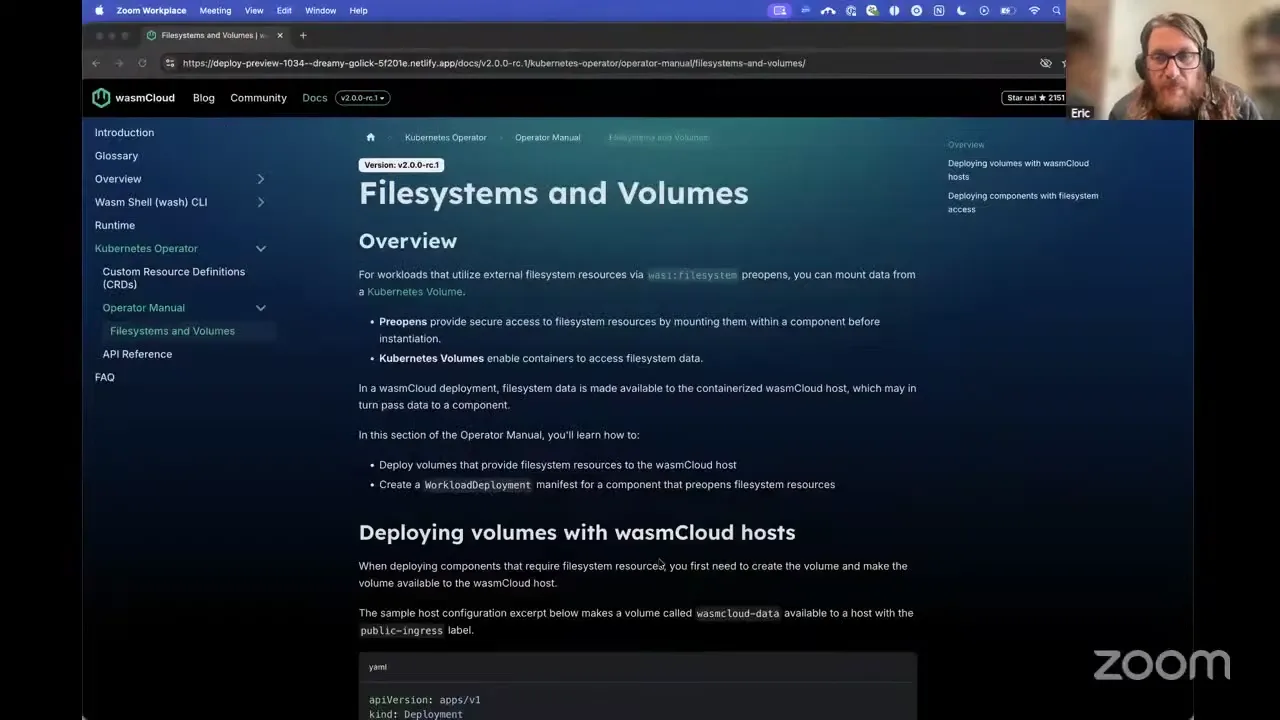This screenshot has width=1280, height=720.
Task: Click Kubernetes Operator breadcrumb
Action: click(445, 137)
